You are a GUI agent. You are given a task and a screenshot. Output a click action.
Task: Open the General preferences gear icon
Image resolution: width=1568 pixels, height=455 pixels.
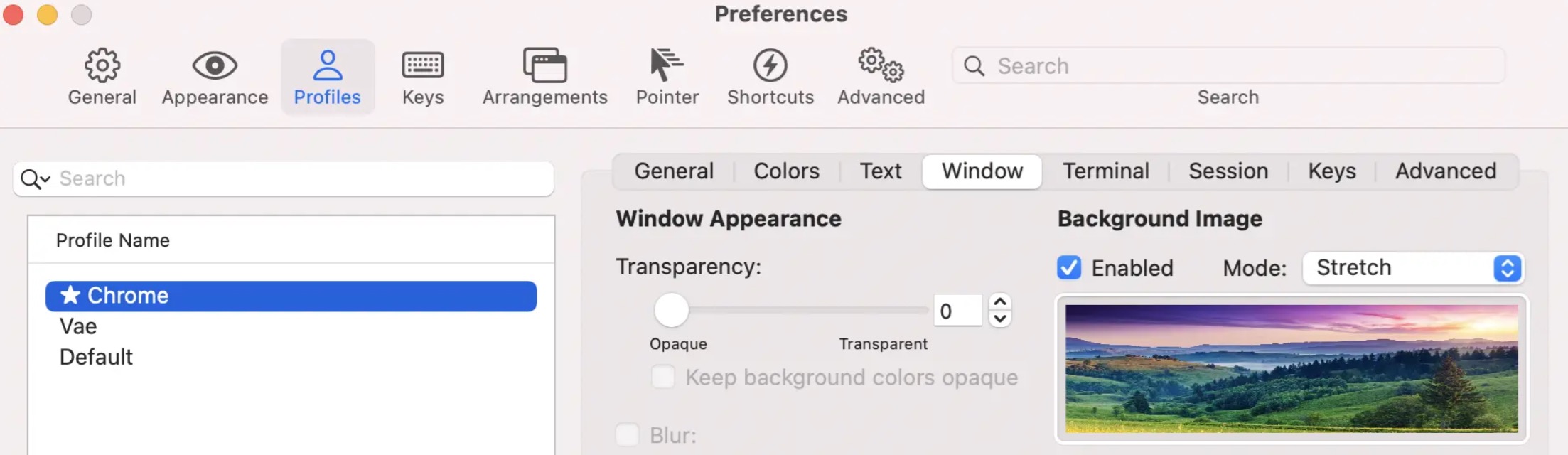(x=102, y=66)
